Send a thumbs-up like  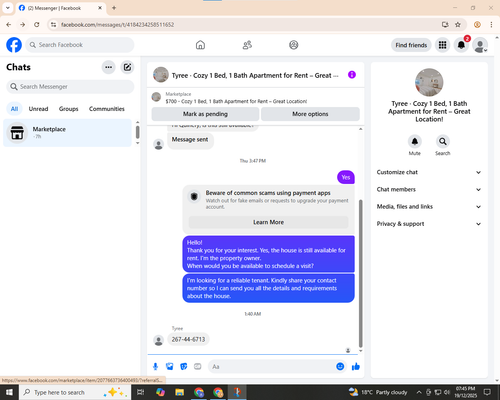(x=356, y=367)
